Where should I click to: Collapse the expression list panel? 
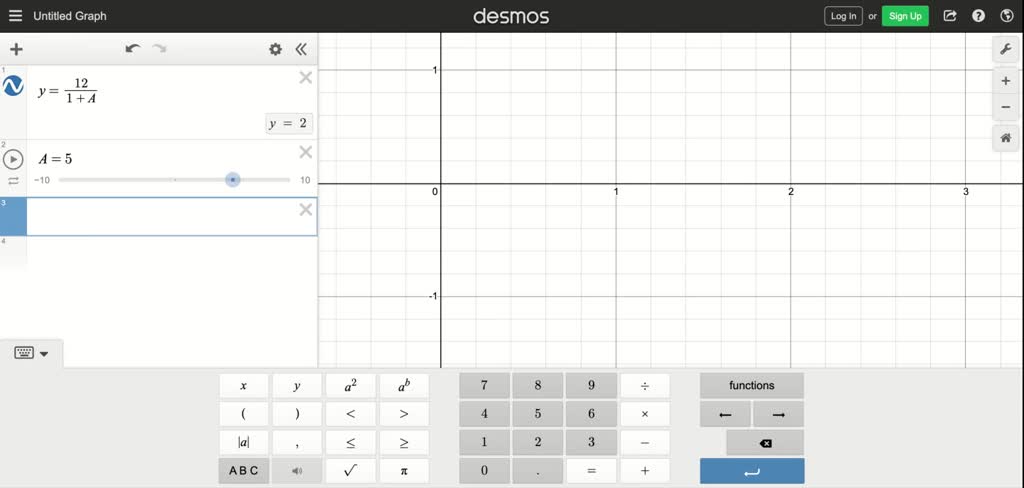tap(301, 49)
